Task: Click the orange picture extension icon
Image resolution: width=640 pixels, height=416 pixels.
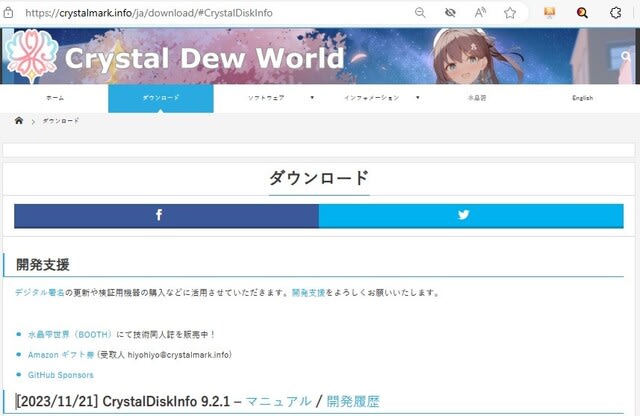Action: point(549,13)
